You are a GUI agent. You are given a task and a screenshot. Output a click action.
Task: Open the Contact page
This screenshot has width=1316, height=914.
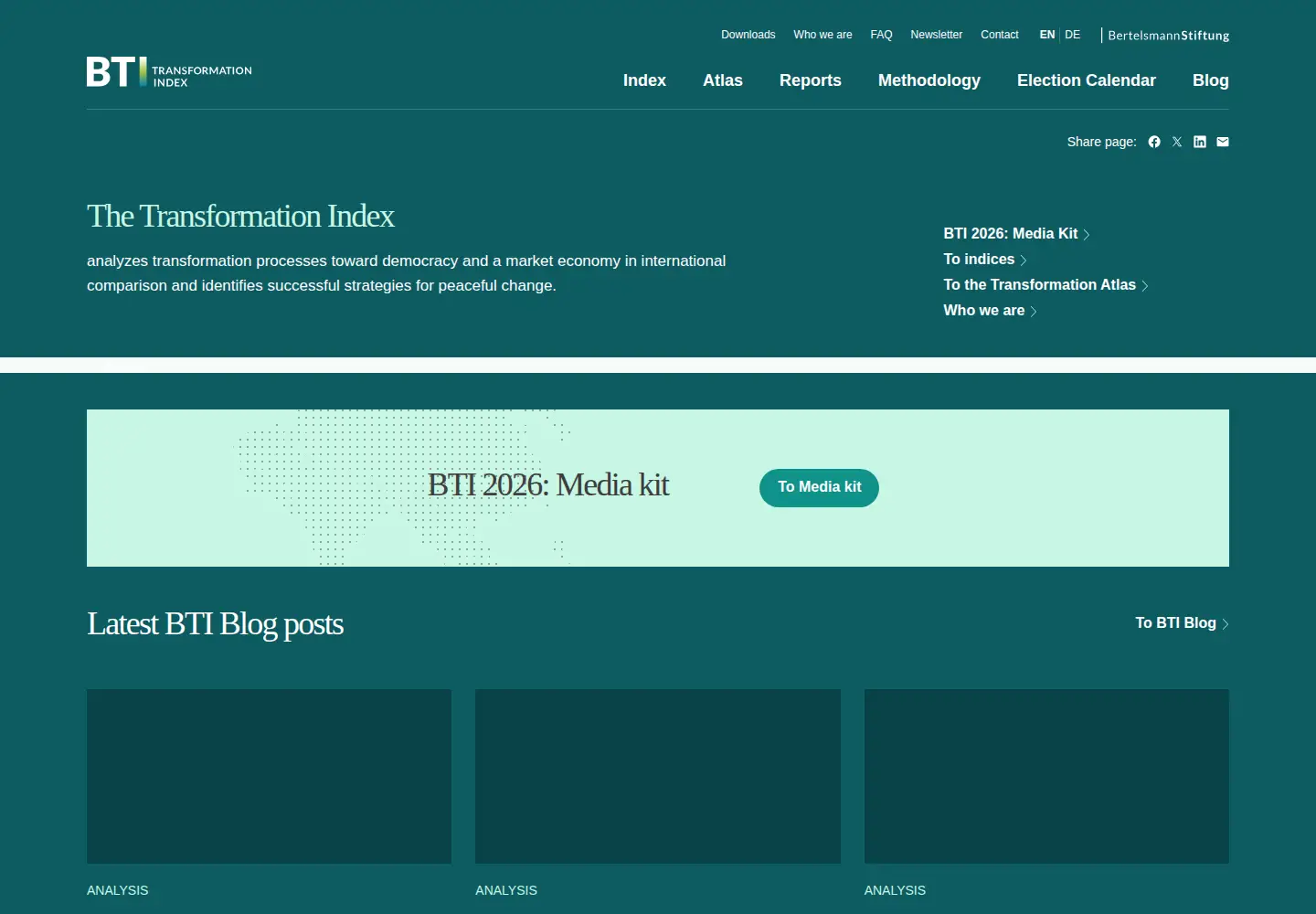[1000, 35]
